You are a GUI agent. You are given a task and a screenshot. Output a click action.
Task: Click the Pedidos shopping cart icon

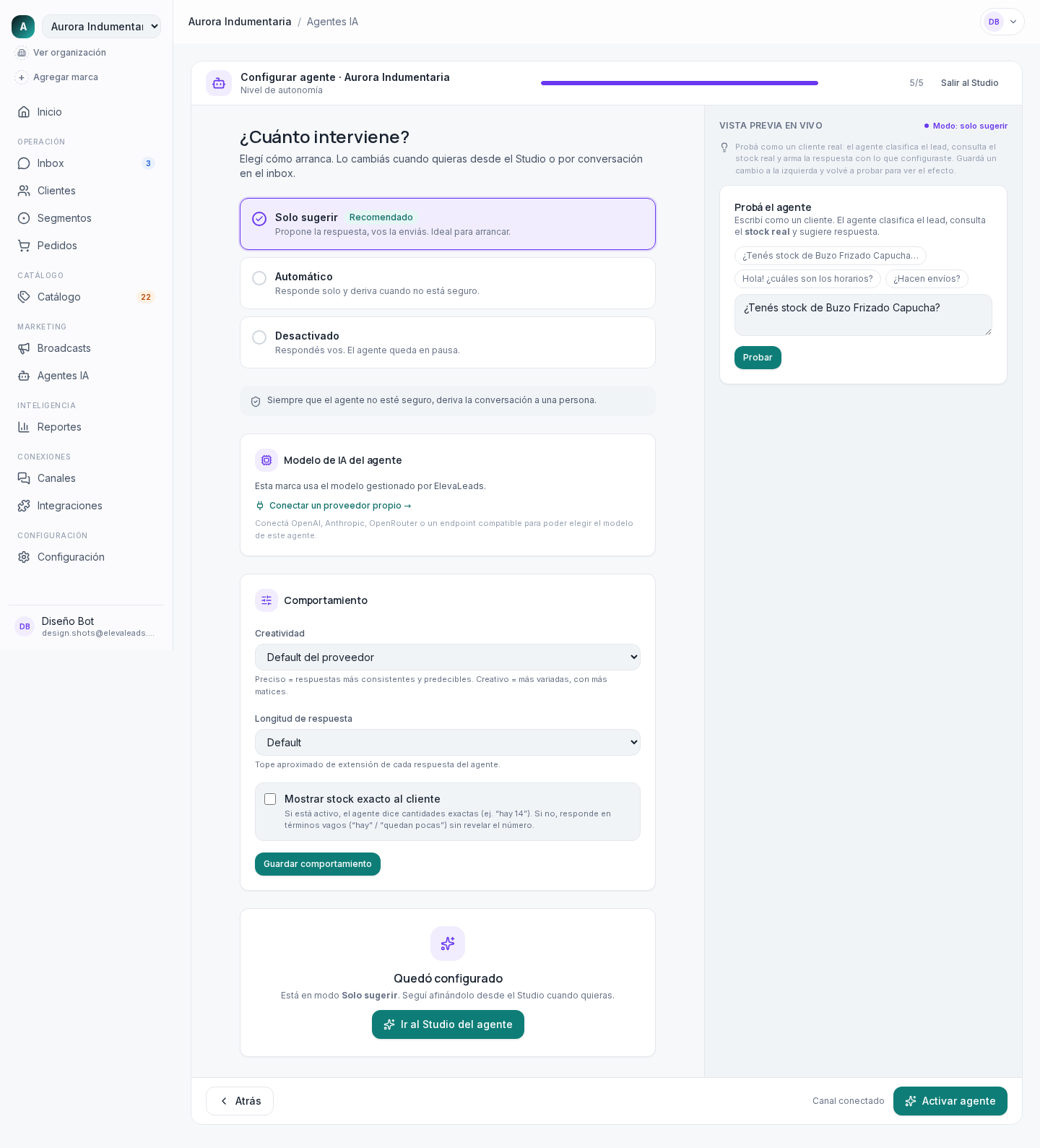(x=24, y=246)
